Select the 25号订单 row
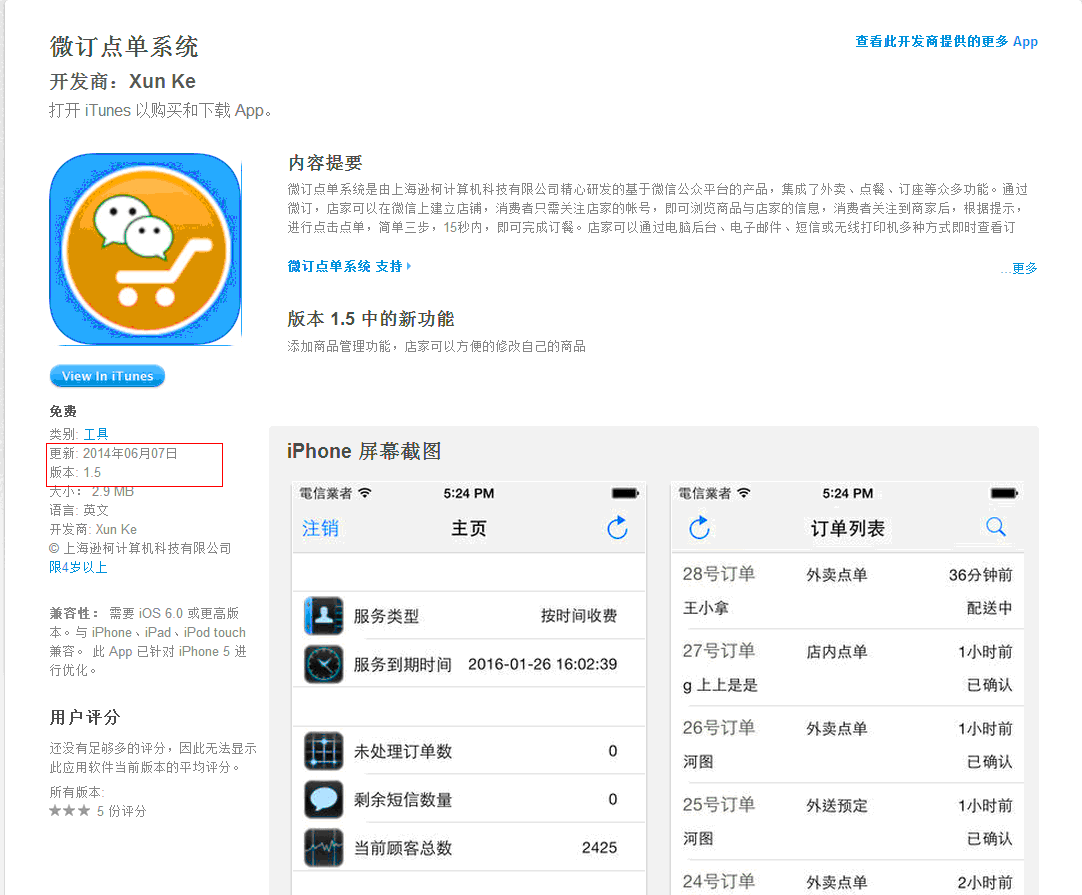 (847, 821)
